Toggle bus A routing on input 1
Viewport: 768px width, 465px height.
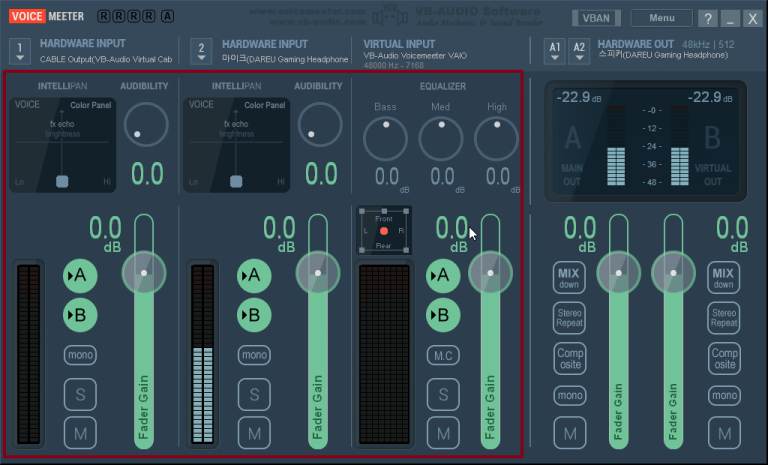point(80,276)
